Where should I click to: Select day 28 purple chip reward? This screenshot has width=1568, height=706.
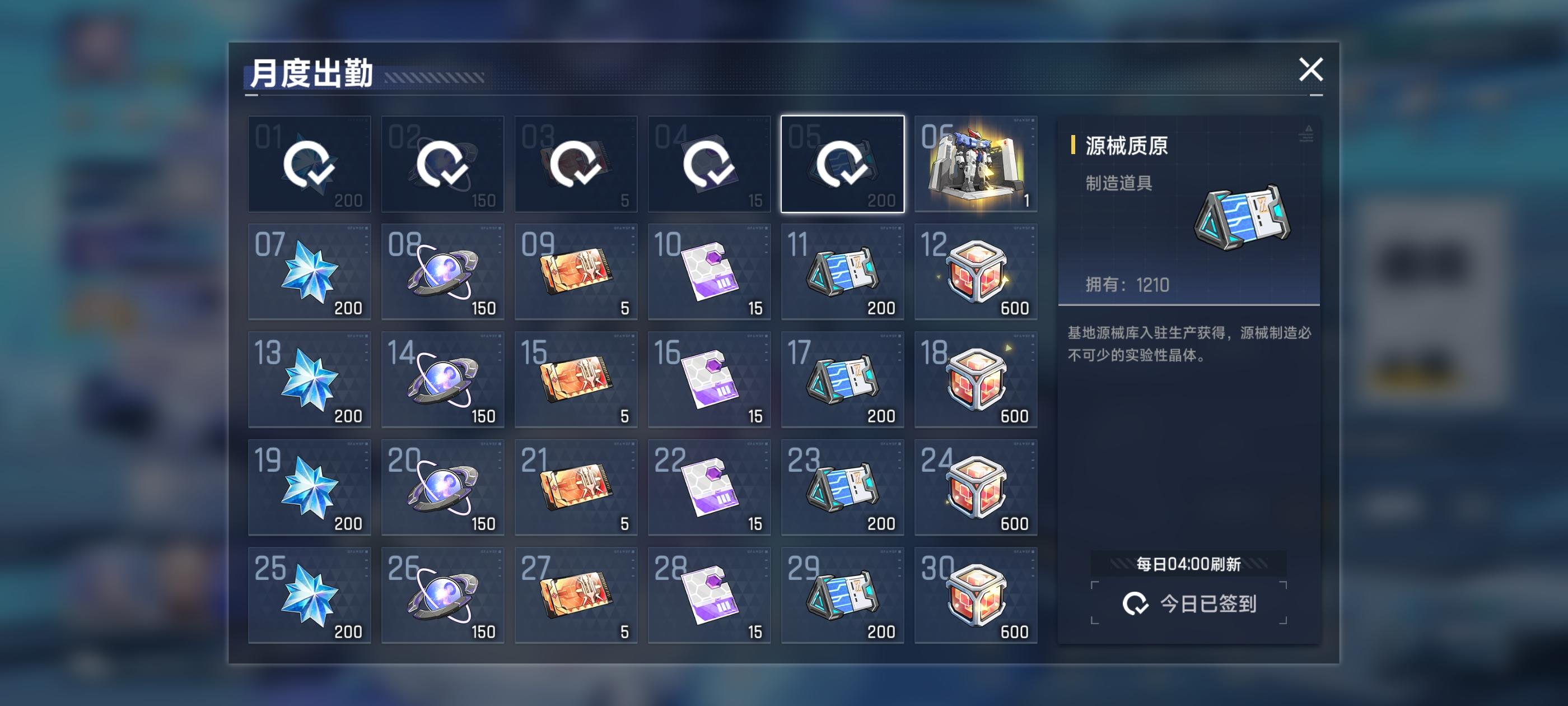point(709,595)
